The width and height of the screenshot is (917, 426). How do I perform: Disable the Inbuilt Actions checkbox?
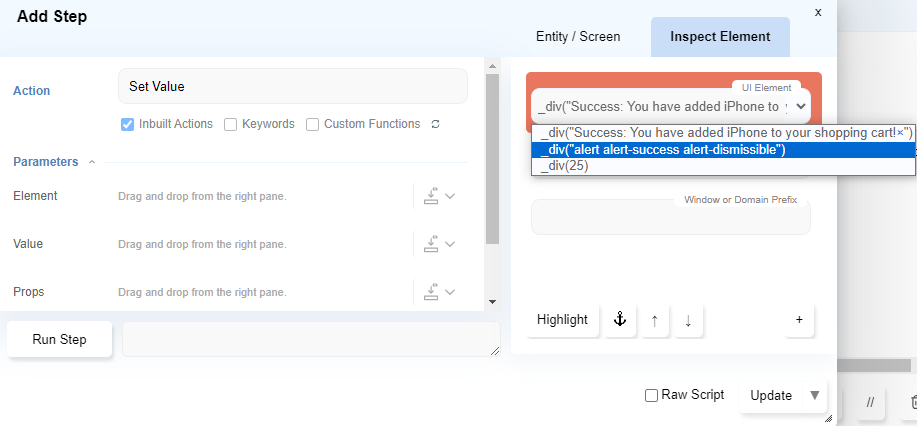(x=127, y=124)
